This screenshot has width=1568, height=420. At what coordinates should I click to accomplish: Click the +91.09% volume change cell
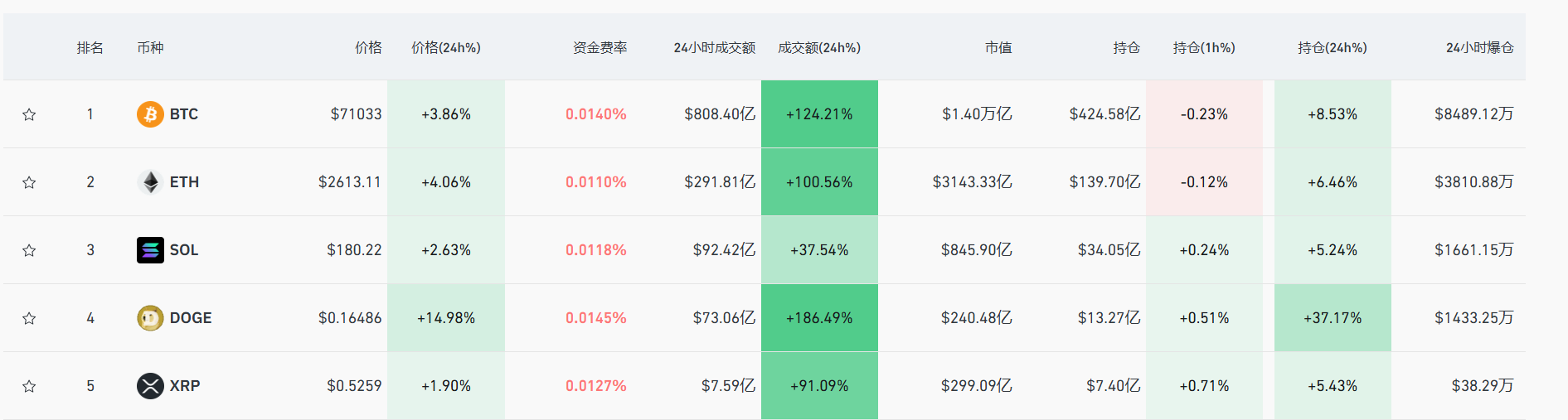click(819, 386)
